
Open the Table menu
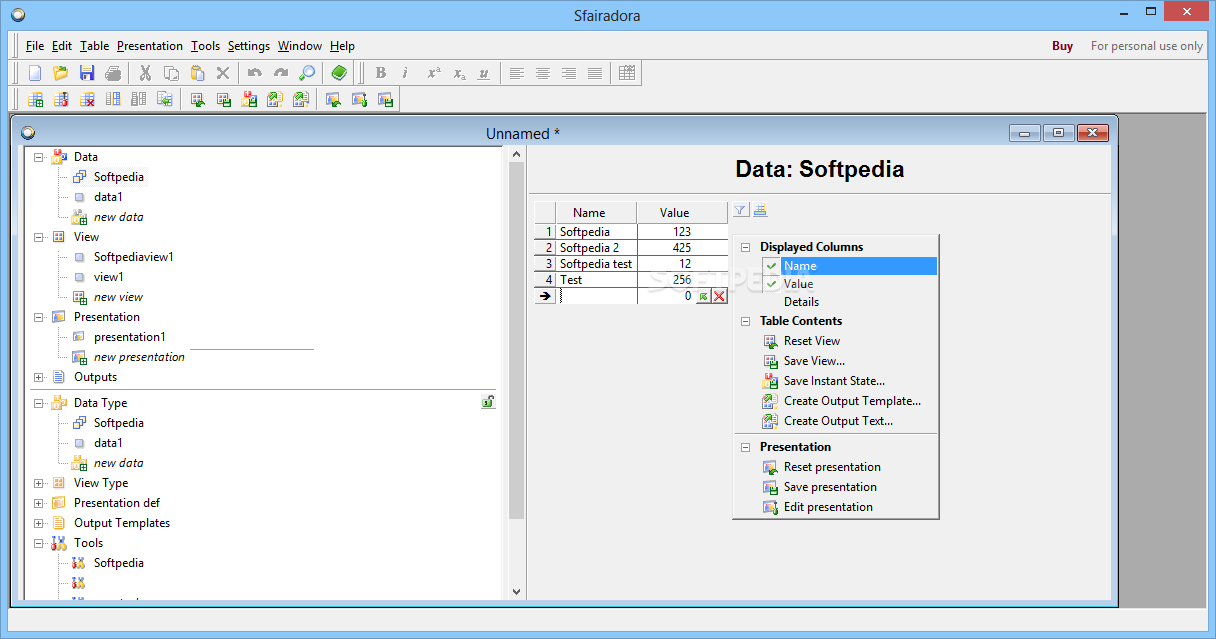[x=95, y=46]
